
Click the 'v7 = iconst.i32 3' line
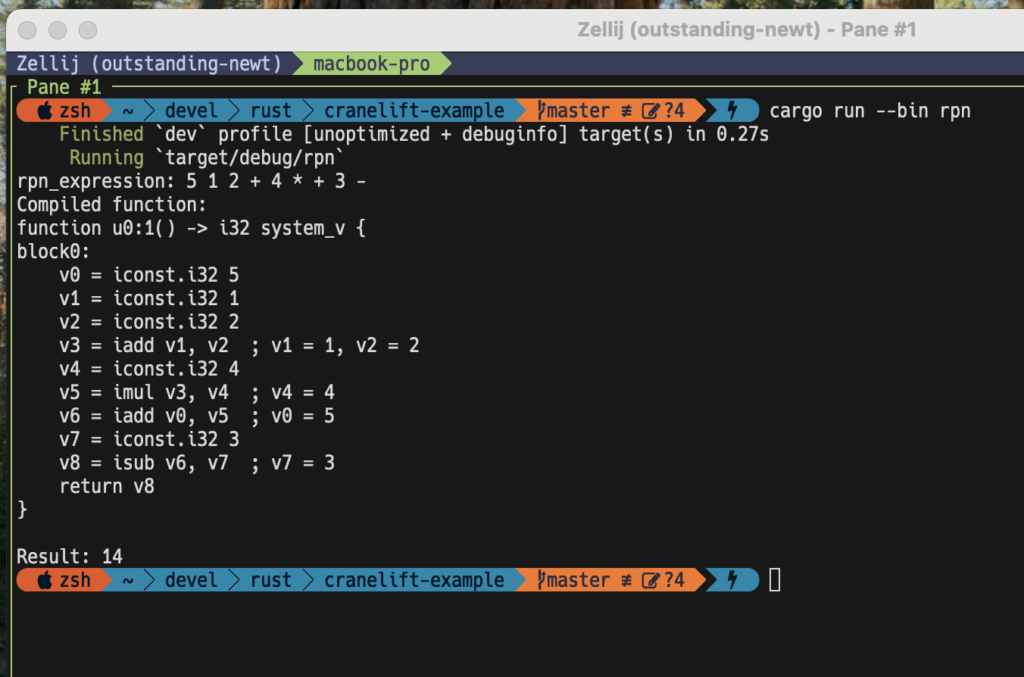[x=149, y=439]
